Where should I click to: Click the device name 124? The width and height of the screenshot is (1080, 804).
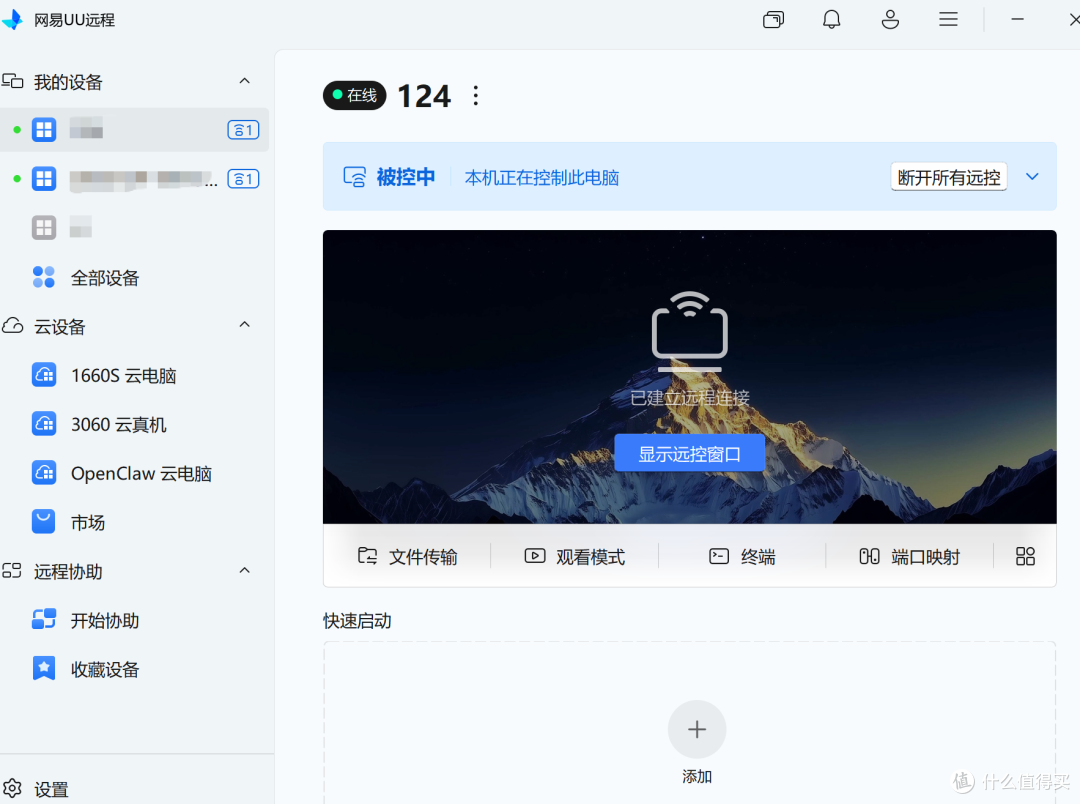424,96
